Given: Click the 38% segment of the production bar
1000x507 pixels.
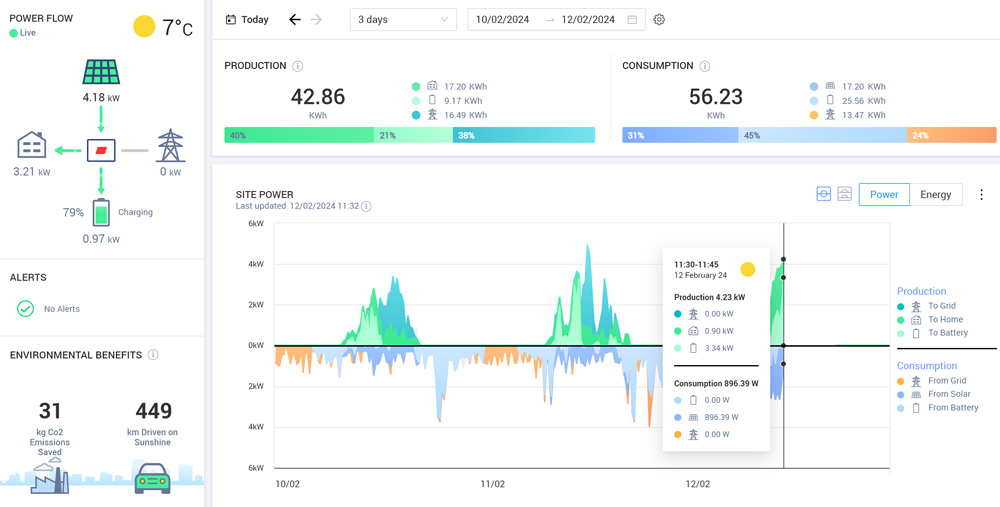Looking at the screenshot, I should click(x=523, y=135).
